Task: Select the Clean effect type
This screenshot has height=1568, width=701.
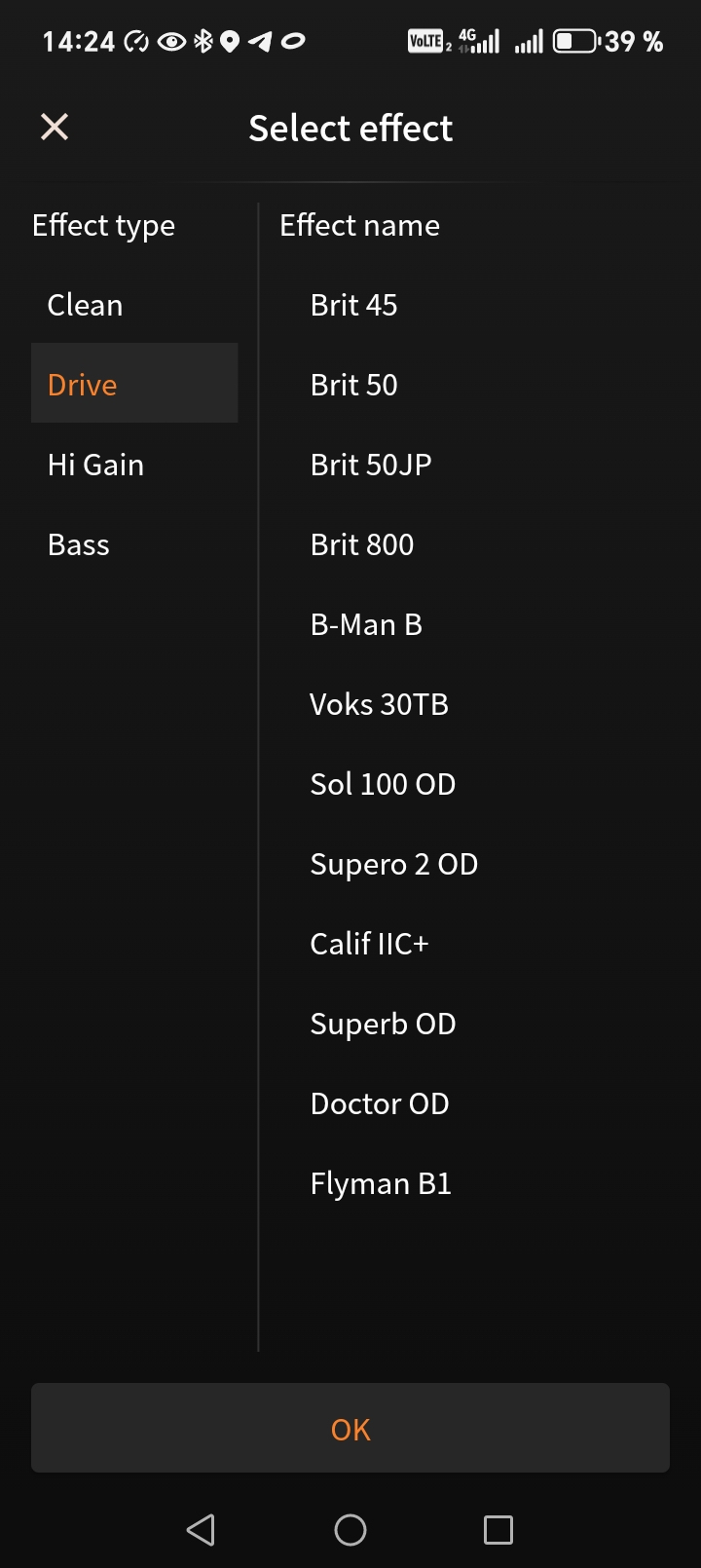Action: click(x=86, y=305)
